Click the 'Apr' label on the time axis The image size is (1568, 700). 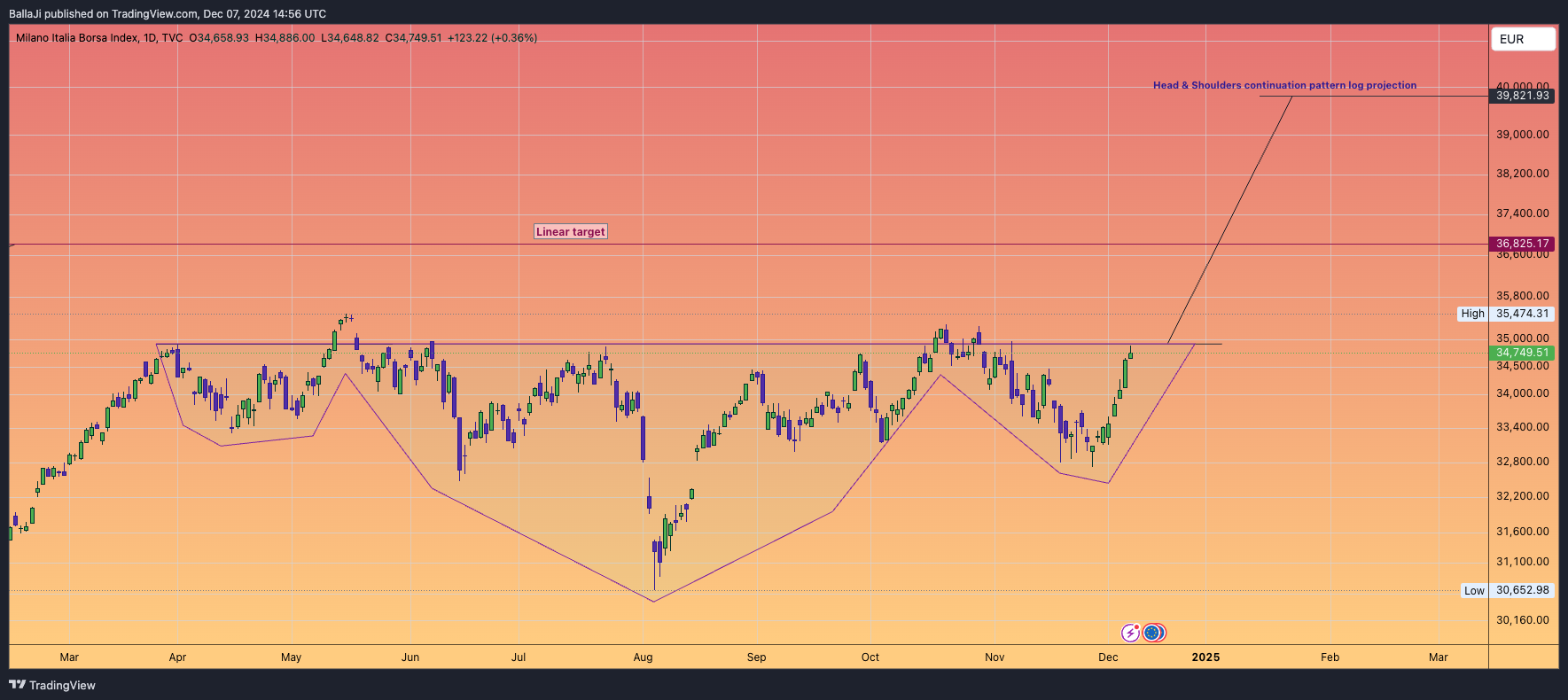[x=177, y=657]
